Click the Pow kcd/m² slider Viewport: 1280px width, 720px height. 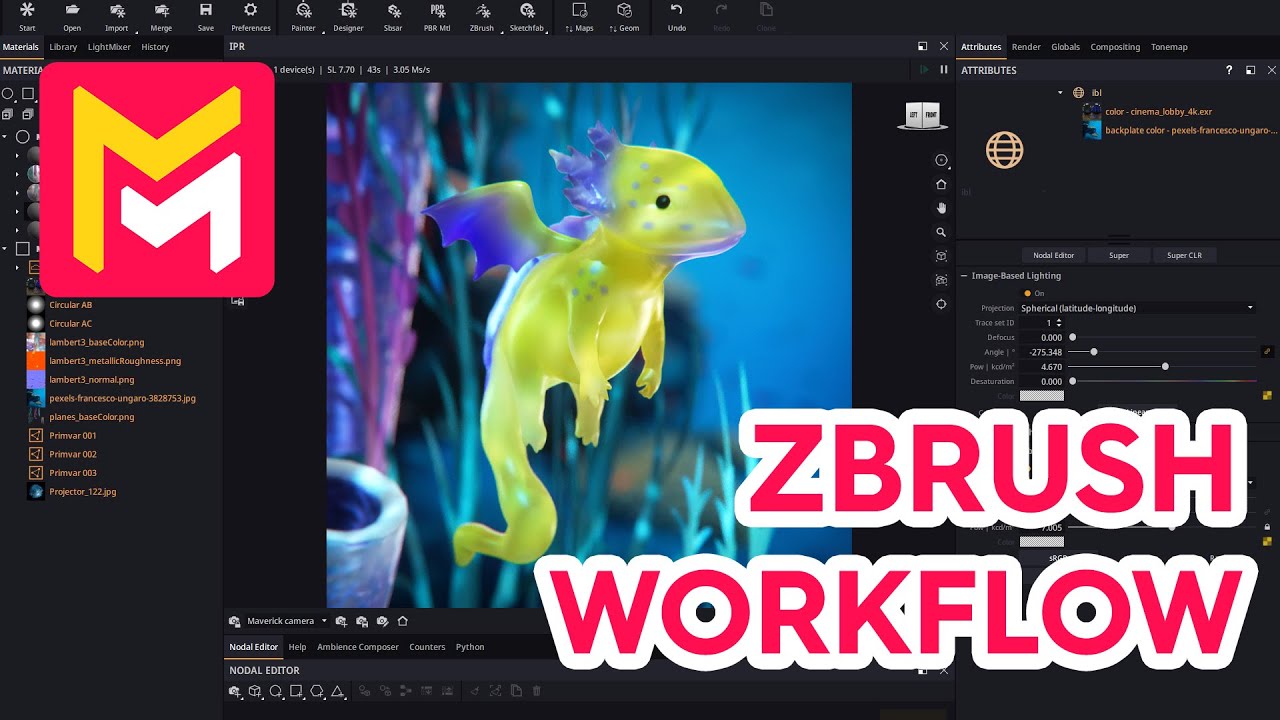[x=1163, y=367]
